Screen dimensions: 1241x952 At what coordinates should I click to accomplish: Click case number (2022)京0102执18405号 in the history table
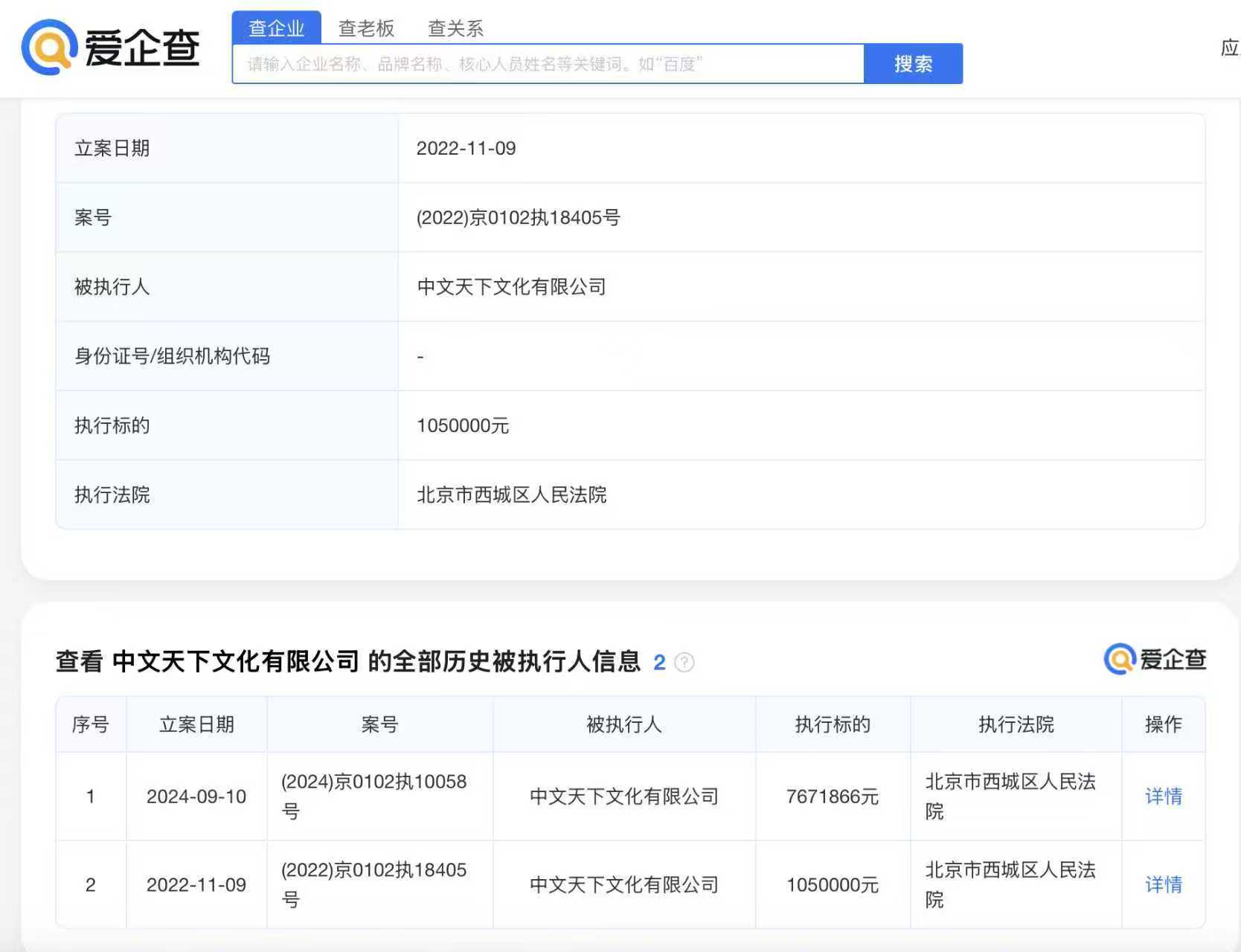pos(373,884)
